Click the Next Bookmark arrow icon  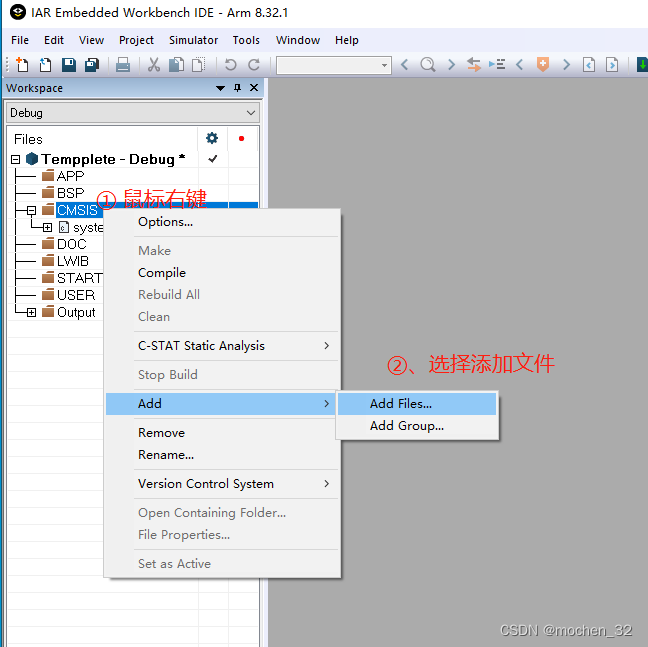click(x=567, y=65)
